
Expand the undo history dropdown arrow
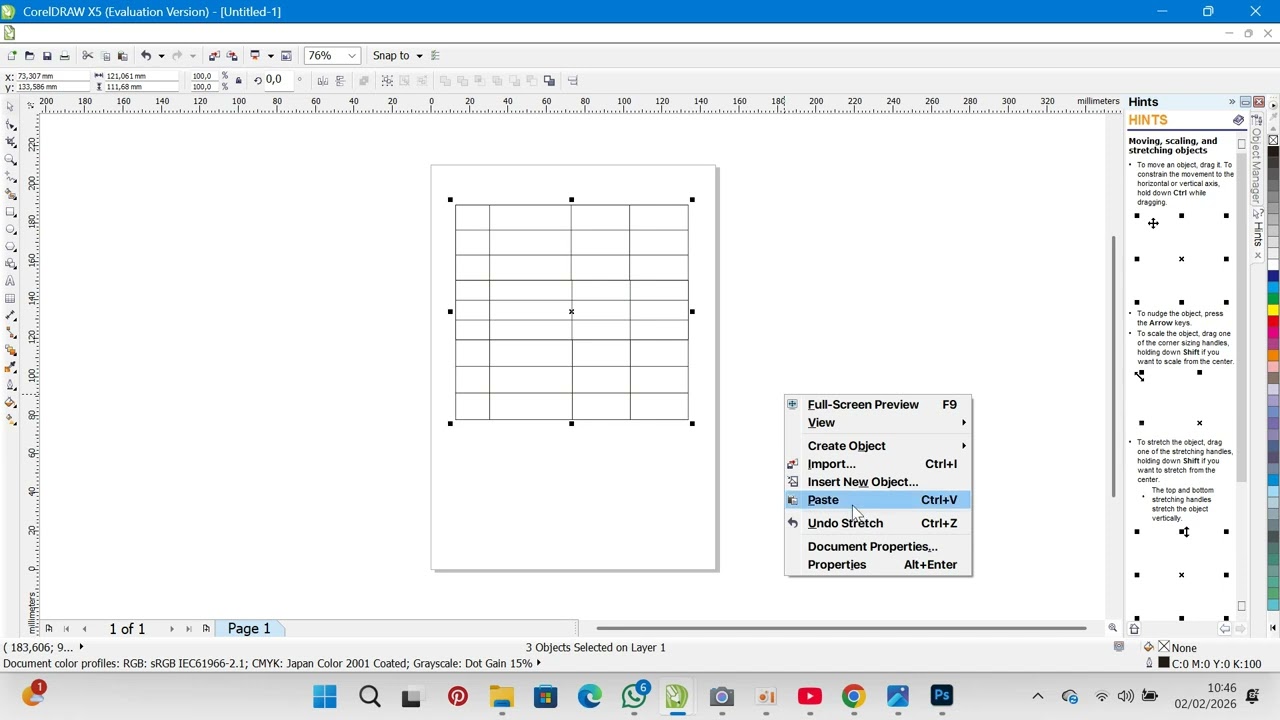[161, 56]
